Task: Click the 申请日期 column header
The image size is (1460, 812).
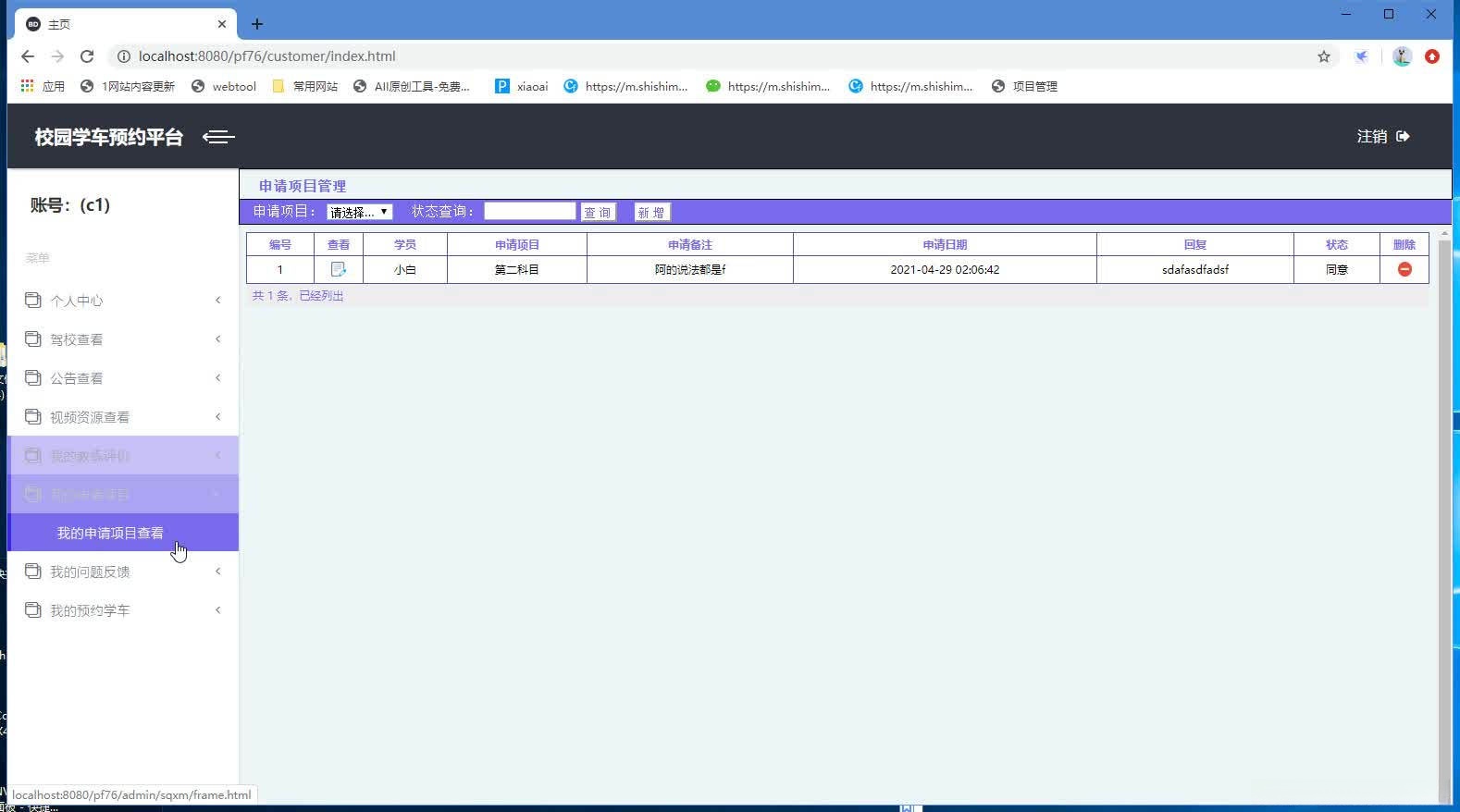Action: 945,244
